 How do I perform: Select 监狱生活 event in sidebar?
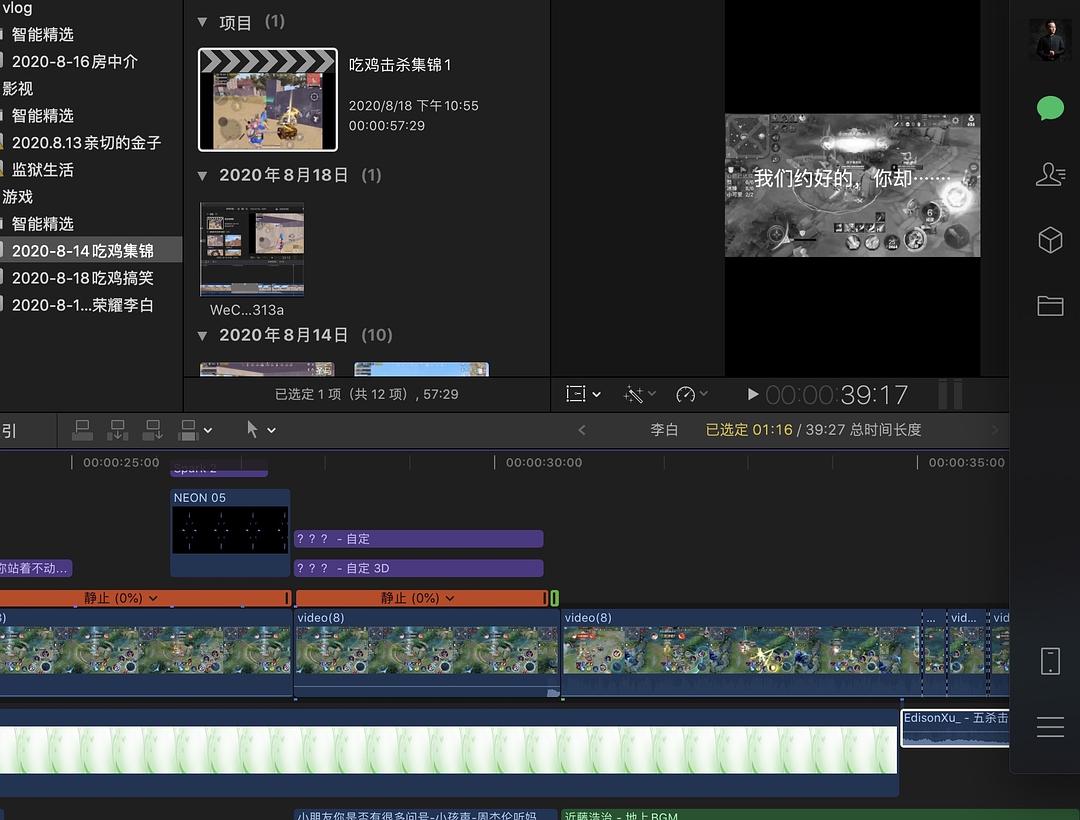[43, 170]
